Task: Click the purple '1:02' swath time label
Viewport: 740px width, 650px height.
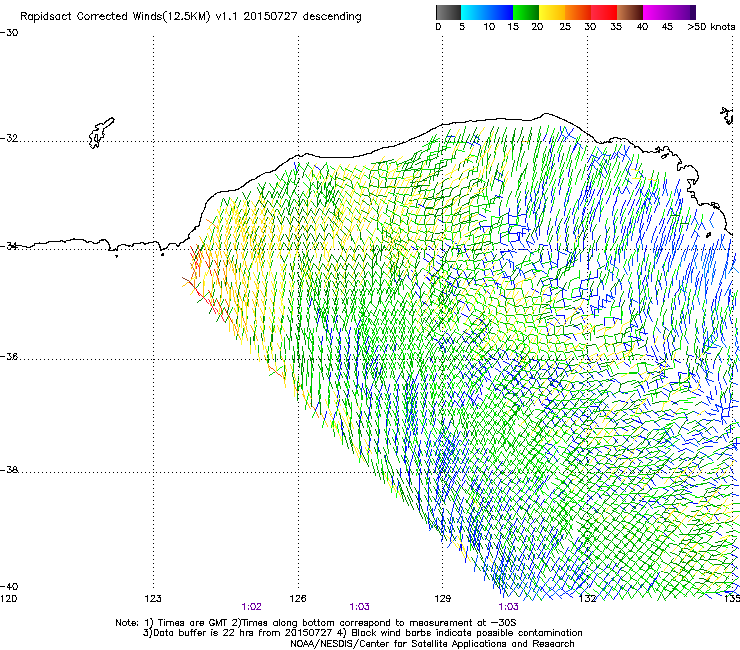Action: point(252,607)
